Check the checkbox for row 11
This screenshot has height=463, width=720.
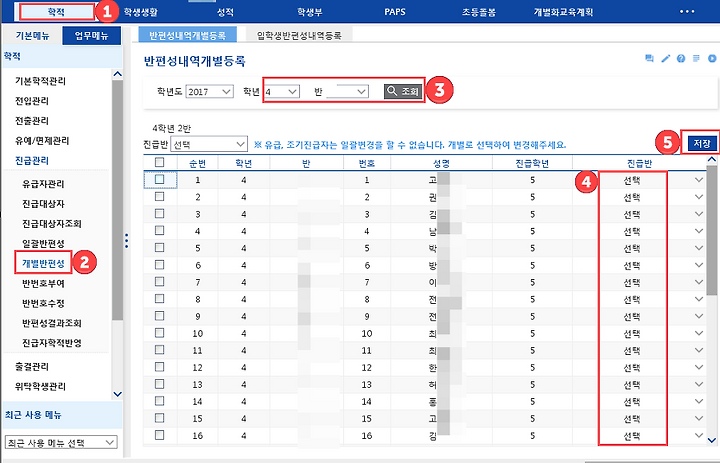[x=159, y=350]
